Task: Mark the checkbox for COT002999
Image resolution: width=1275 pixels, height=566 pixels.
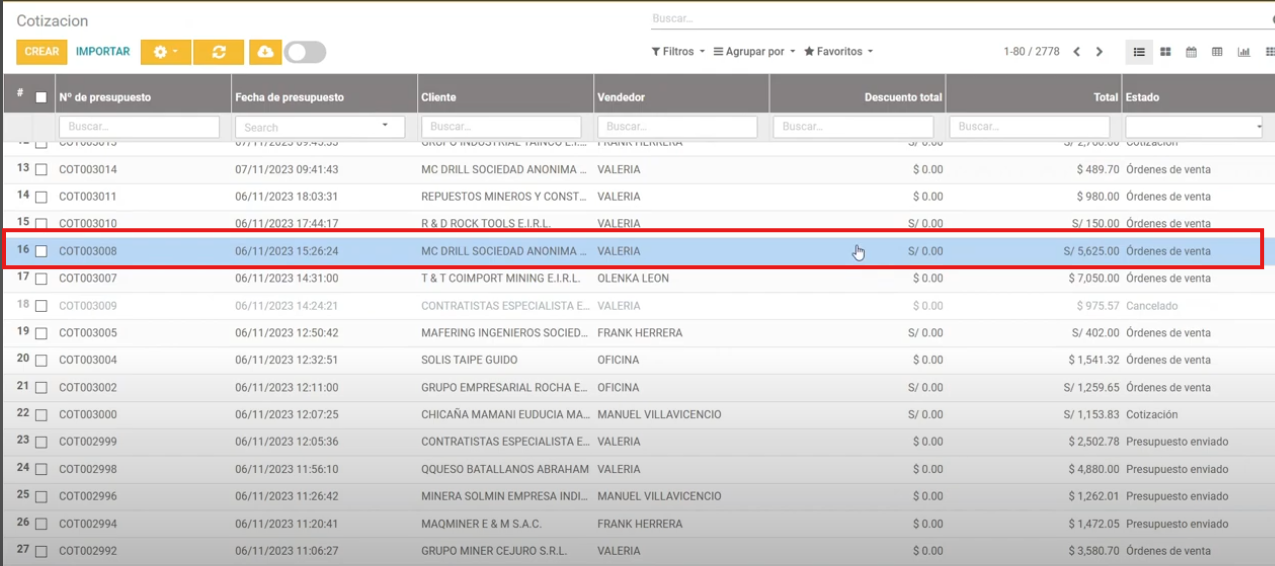Action: tap(41, 442)
